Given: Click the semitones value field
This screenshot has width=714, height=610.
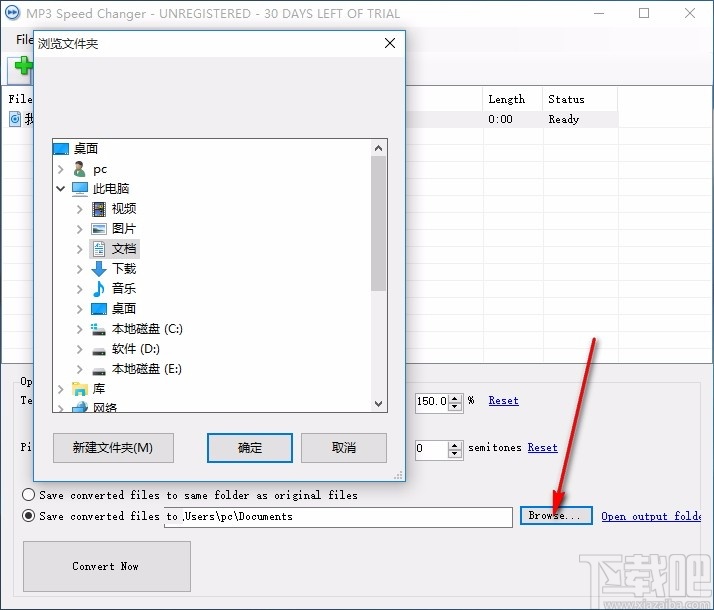Looking at the screenshot, I should [x=432, y=448].
